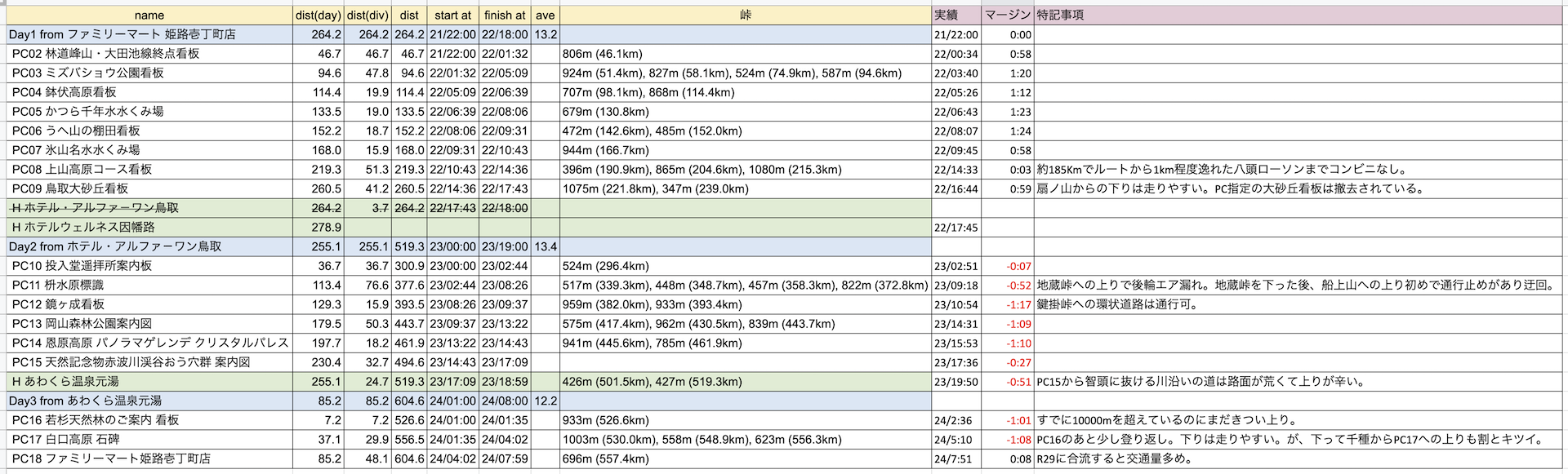Select the 特記事項 header cell
This screenshot has width=1568, height=474.
coord(1298,16)
